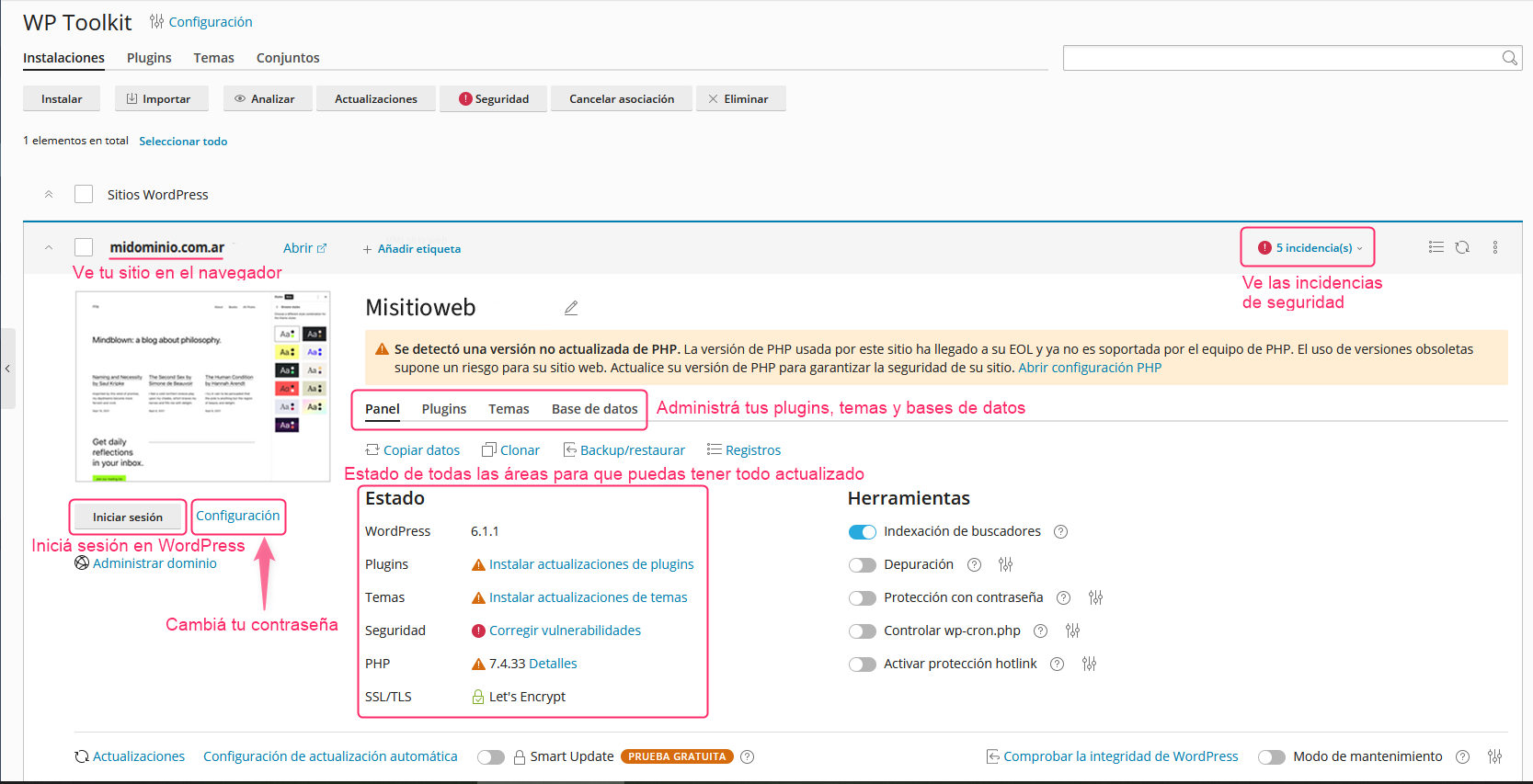Click help icon beside Indexación de buscadores
Viewport: 1533px width, 784px height.
(x=1060, y=531)
